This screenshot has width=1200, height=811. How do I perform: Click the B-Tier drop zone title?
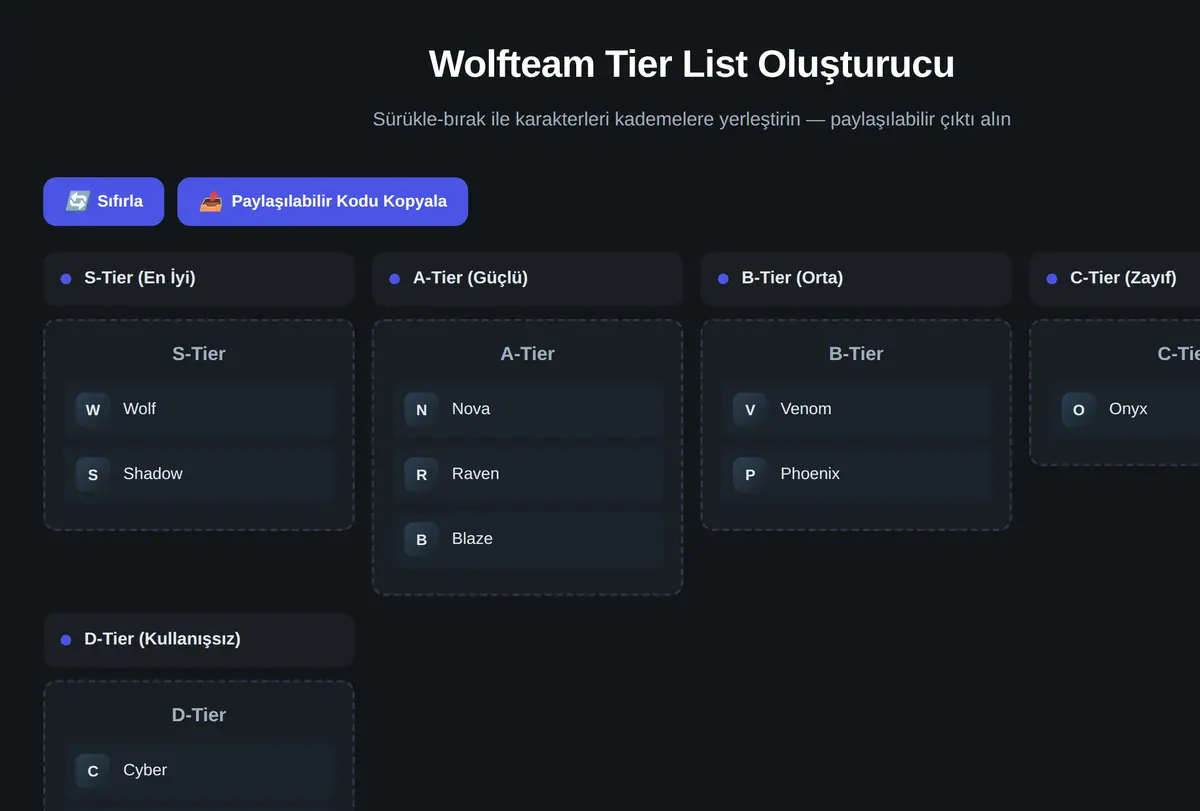pyautogui.click(x=856, y=354)
